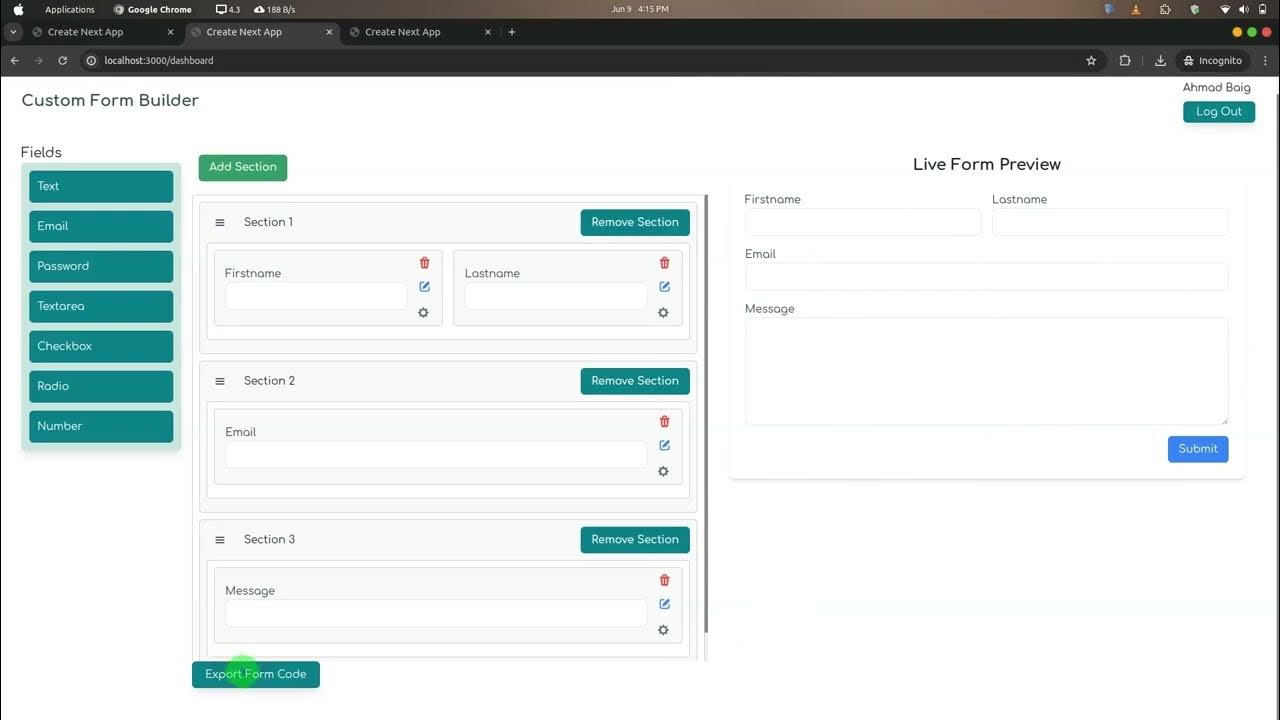This screenshot has width=1280, height=720.
Task: Click the sections list vertical scrollbar
Action: (706, 414)
